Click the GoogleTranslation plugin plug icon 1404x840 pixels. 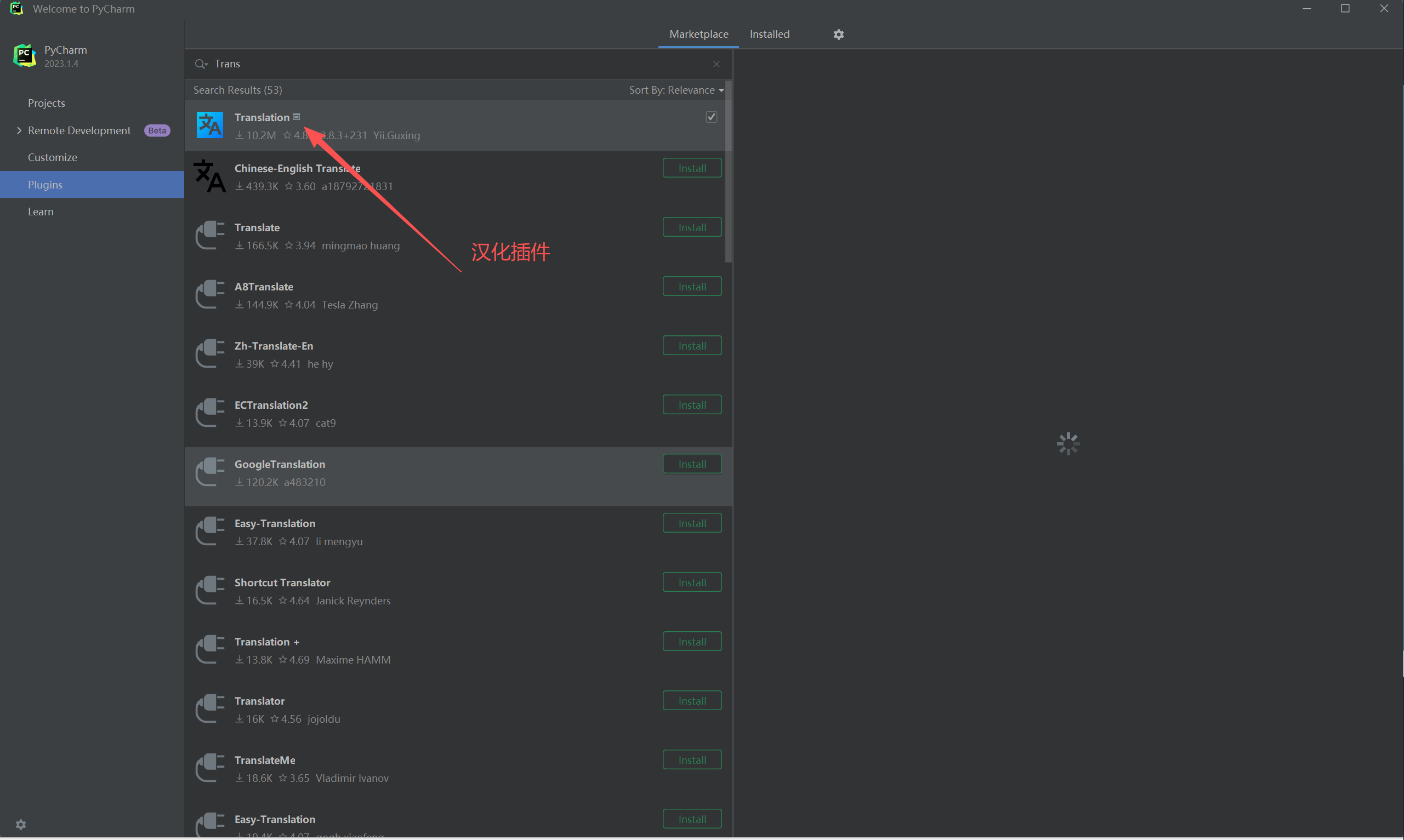(x=209, y=472)
